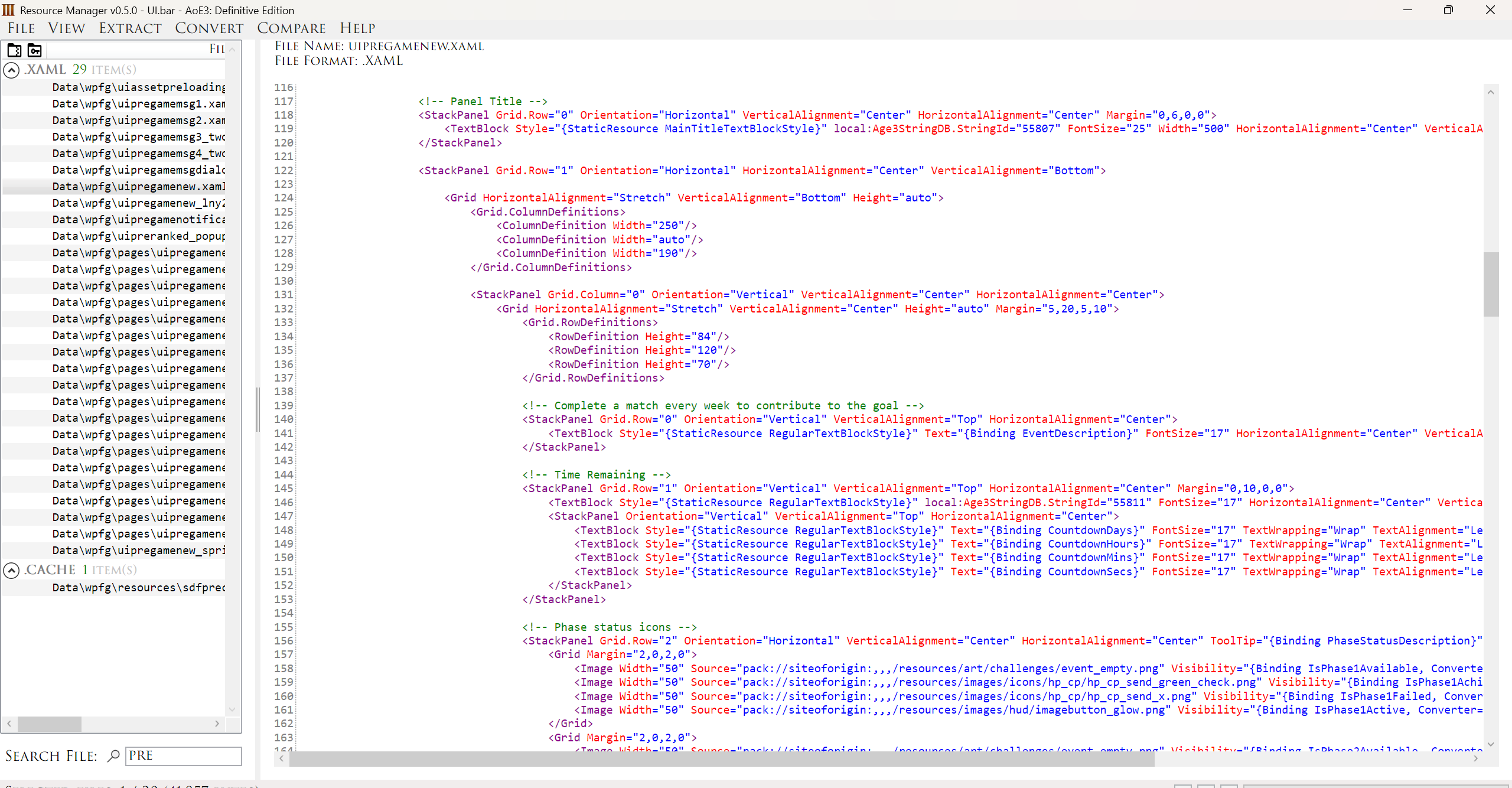Screen dimensions: 1512x788
Task: Click the search magnifier icon
Action: pos(113,756)
